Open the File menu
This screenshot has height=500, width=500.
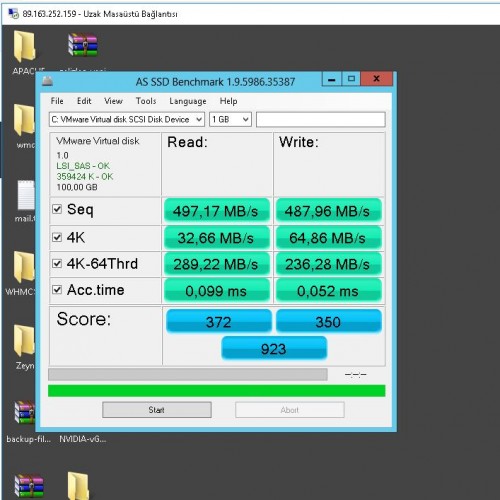[x=57, y=101]
